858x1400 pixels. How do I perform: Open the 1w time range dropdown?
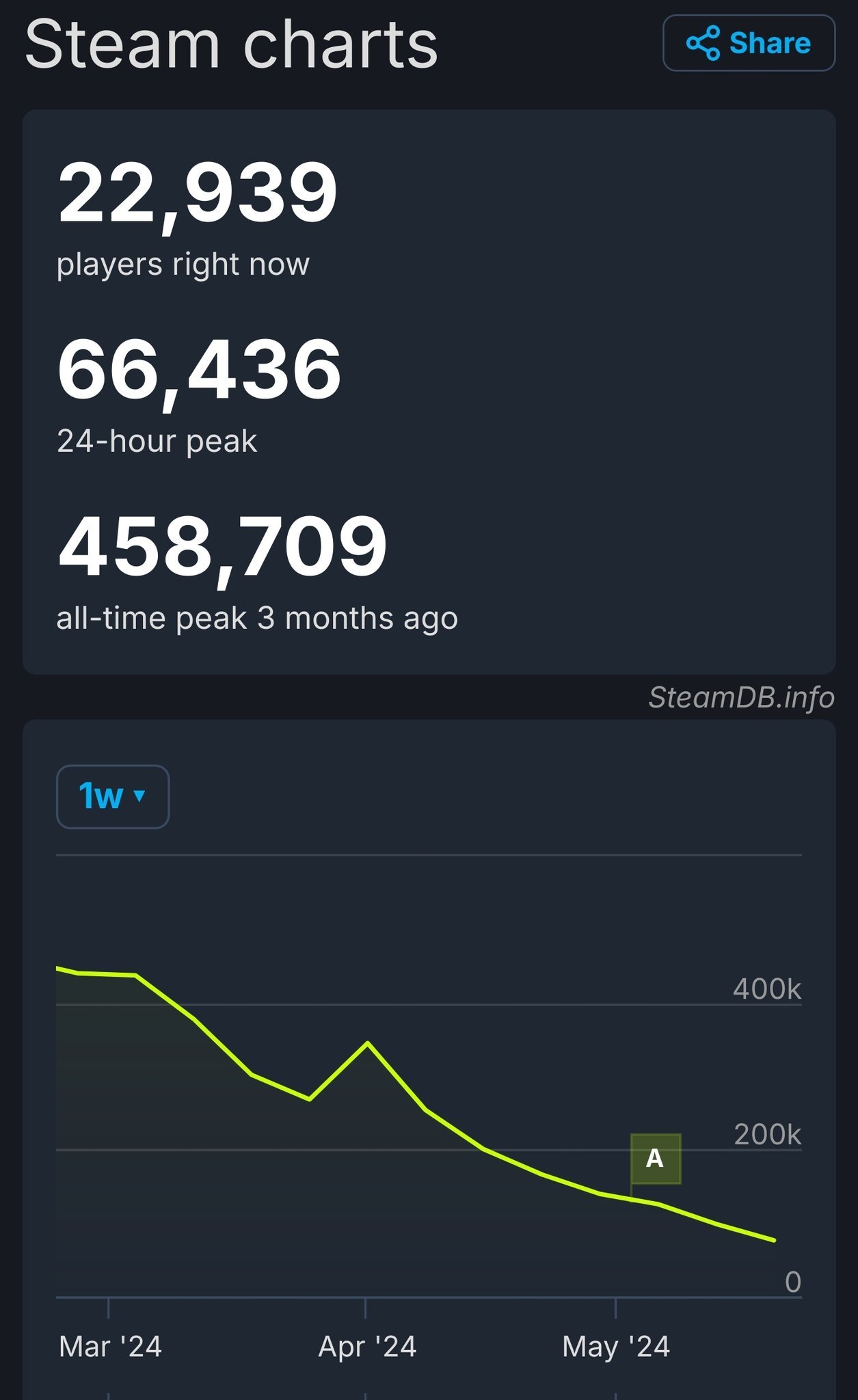112,796
